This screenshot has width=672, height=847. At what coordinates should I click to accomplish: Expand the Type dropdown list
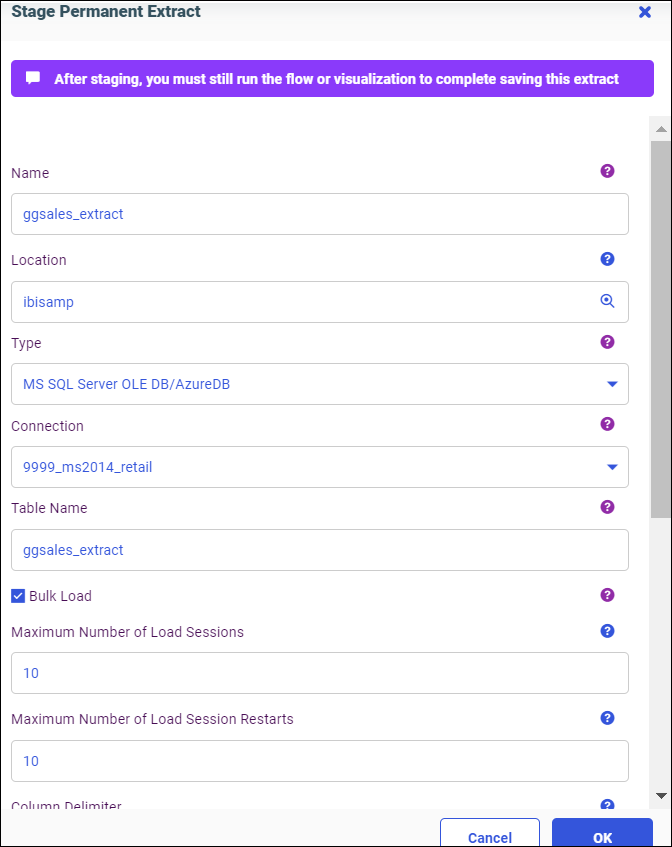(612, 384)
